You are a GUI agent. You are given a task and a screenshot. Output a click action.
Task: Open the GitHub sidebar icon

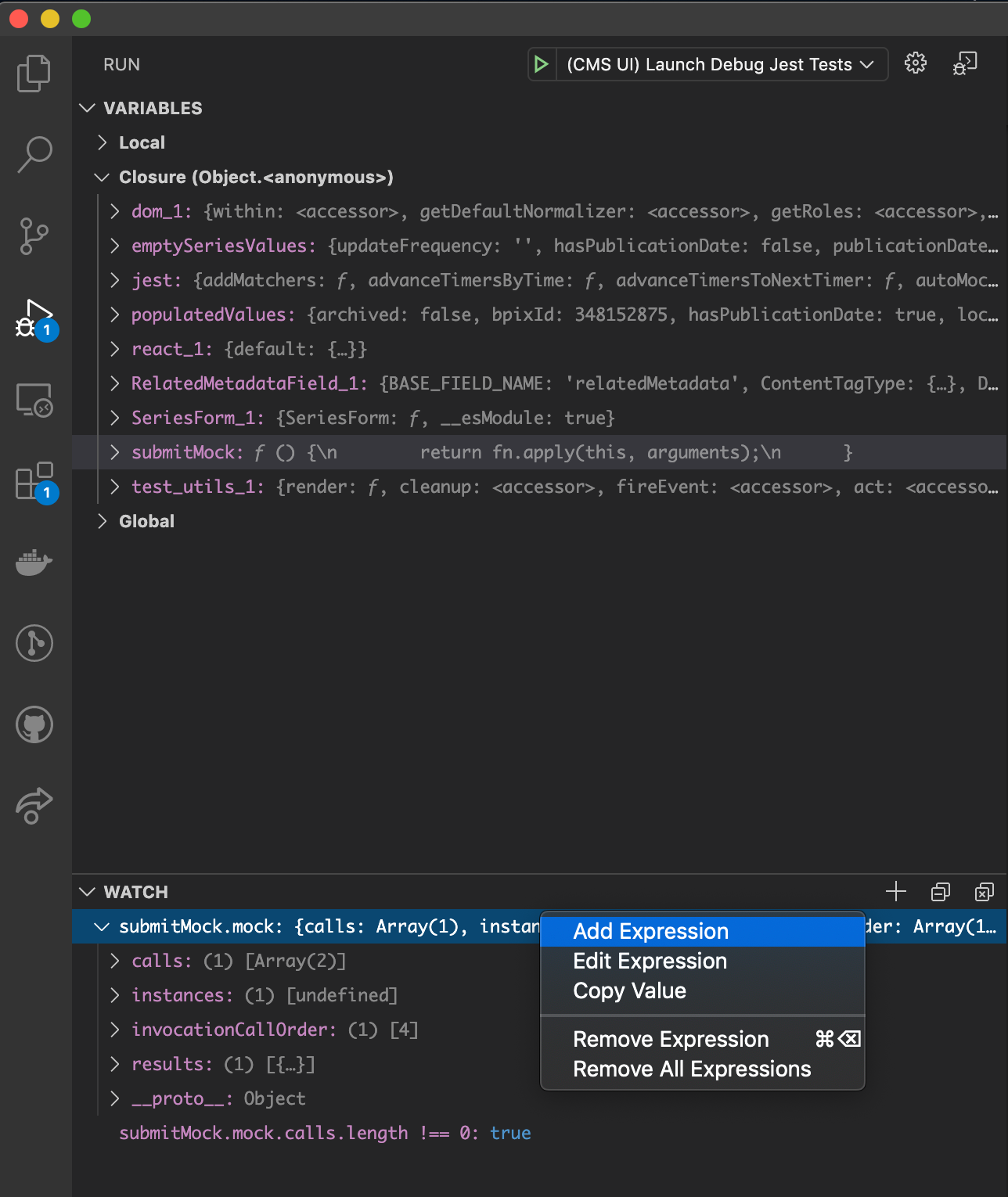(34, 724)
